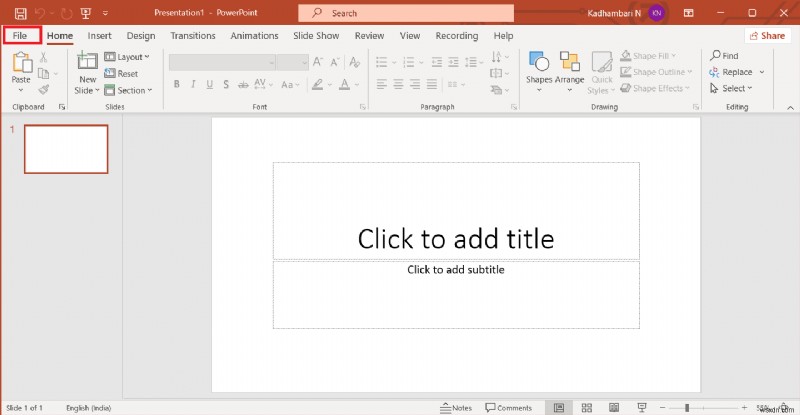Switch to the Transitions tab

pyautogui.click(x=192, y=35)
